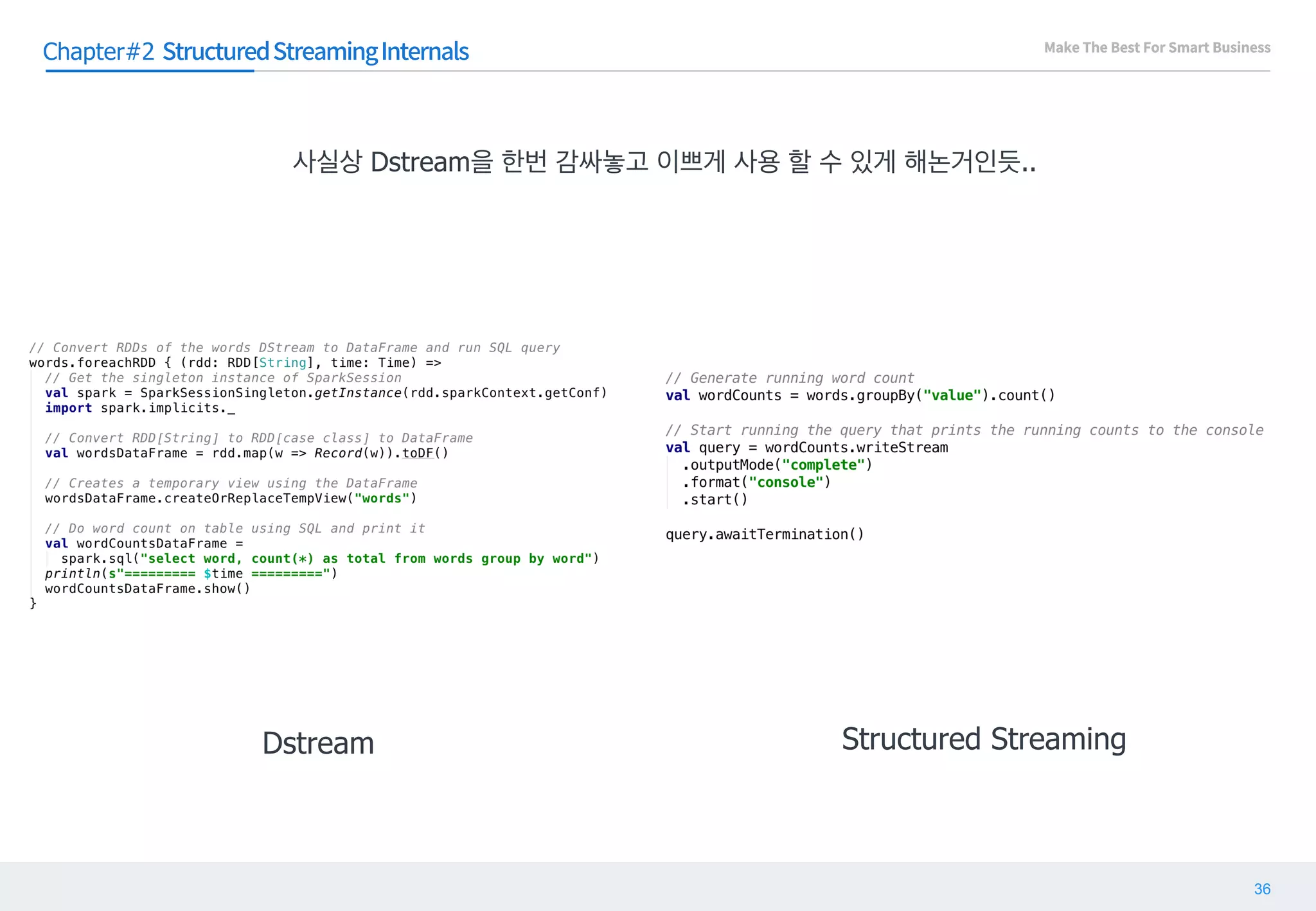Click the comment 'Start running the query that prints'

(965, 430)
